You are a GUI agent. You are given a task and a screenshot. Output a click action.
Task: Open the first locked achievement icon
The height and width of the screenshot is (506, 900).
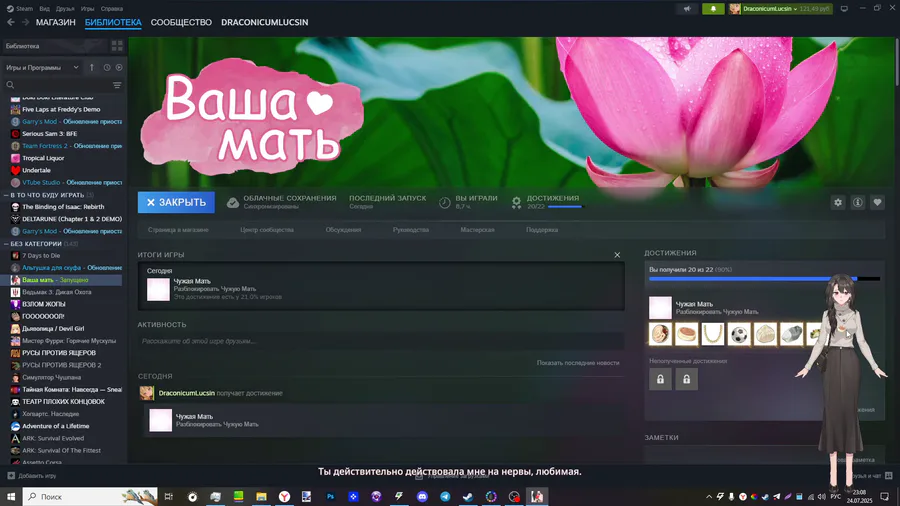[x=660, y=379]
